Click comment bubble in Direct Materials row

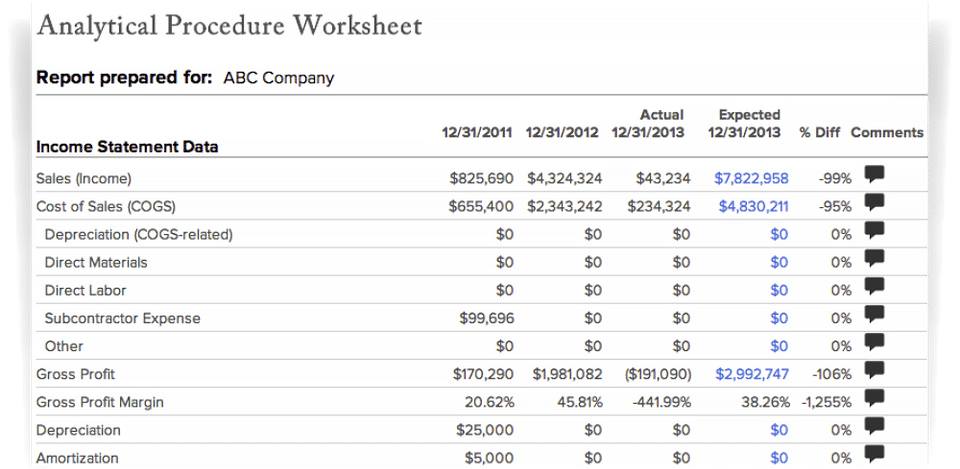click(x=874, y=258)
